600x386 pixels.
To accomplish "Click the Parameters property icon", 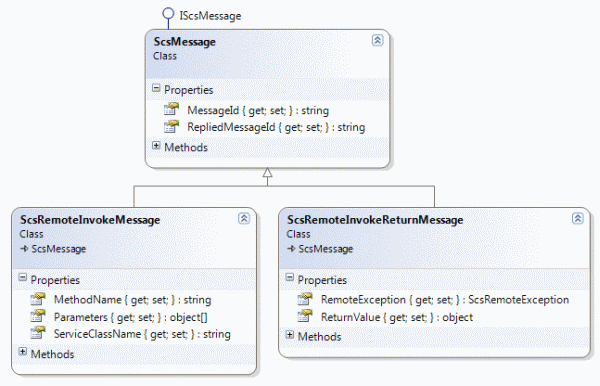I will point(38,316).
